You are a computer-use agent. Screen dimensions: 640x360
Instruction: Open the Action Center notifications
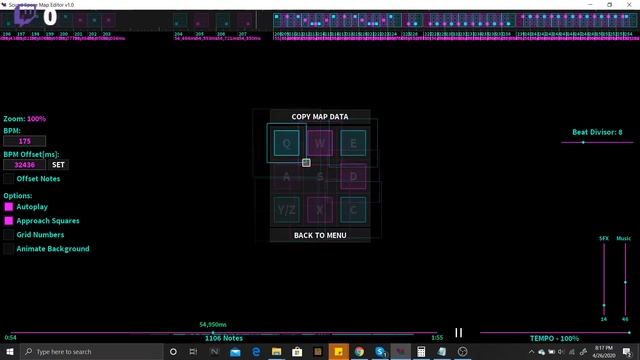(x=627, y=351)
